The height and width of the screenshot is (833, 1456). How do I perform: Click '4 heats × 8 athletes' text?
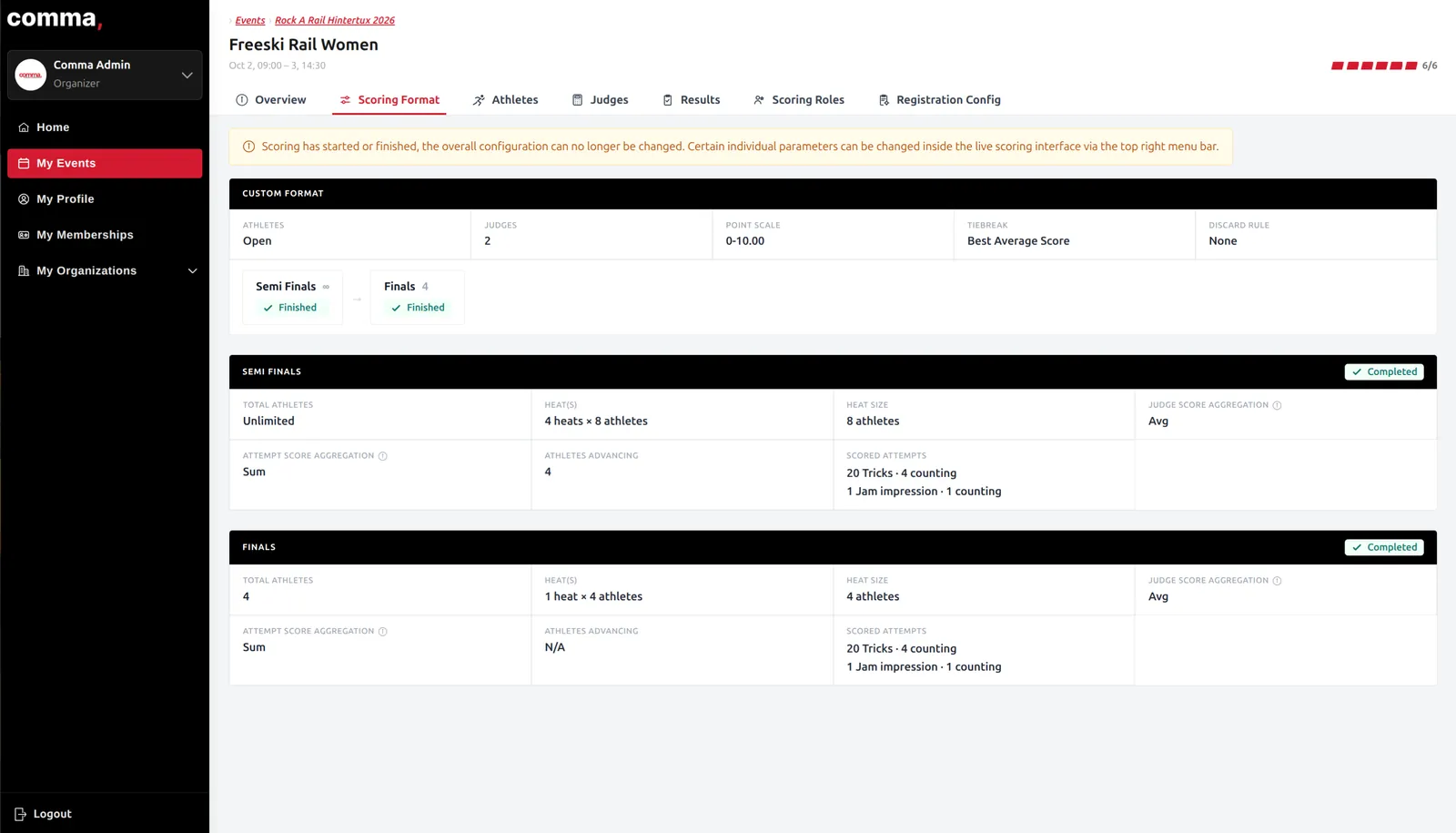pos(596,422)
